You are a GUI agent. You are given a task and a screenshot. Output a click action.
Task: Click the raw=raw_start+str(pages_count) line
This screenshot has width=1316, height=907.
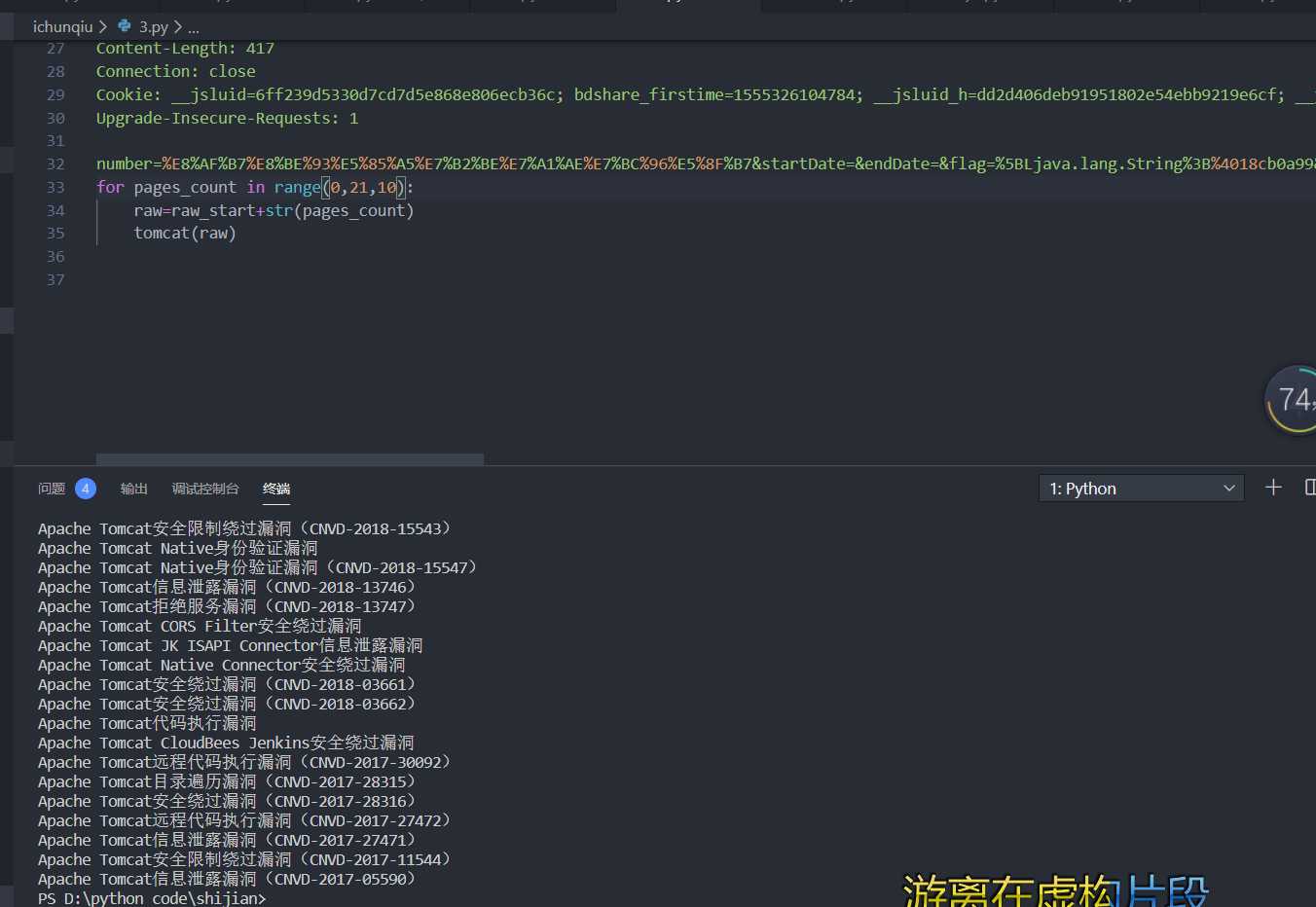274,210
